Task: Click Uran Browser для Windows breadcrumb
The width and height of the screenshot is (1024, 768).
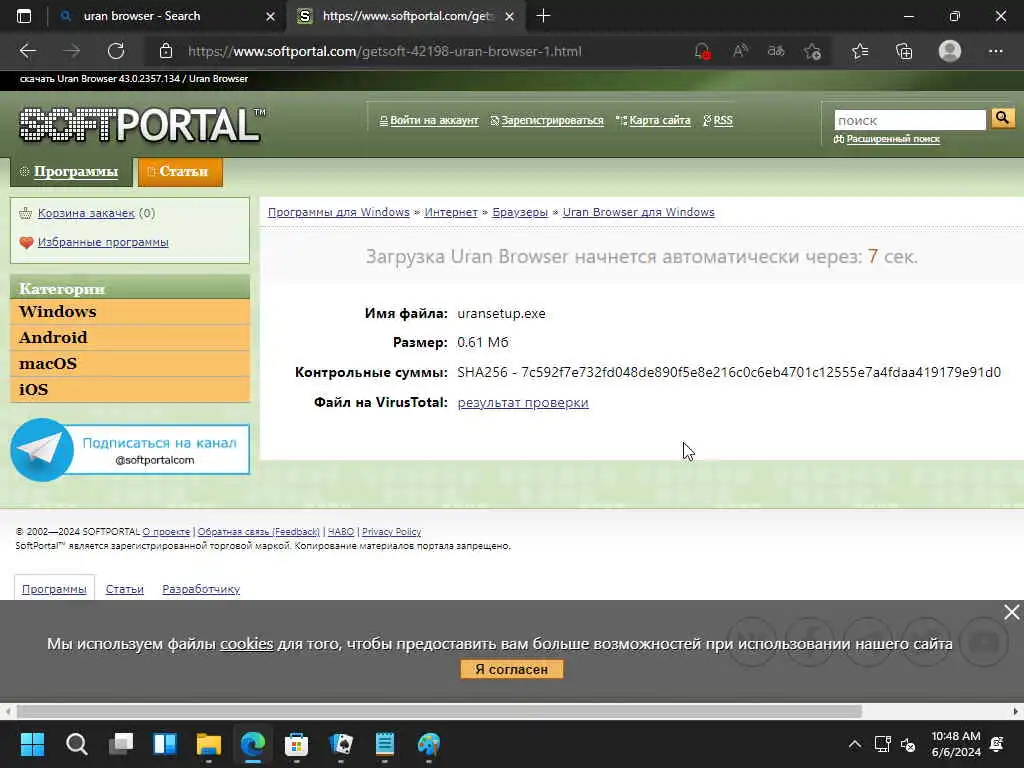Action: 639,212
